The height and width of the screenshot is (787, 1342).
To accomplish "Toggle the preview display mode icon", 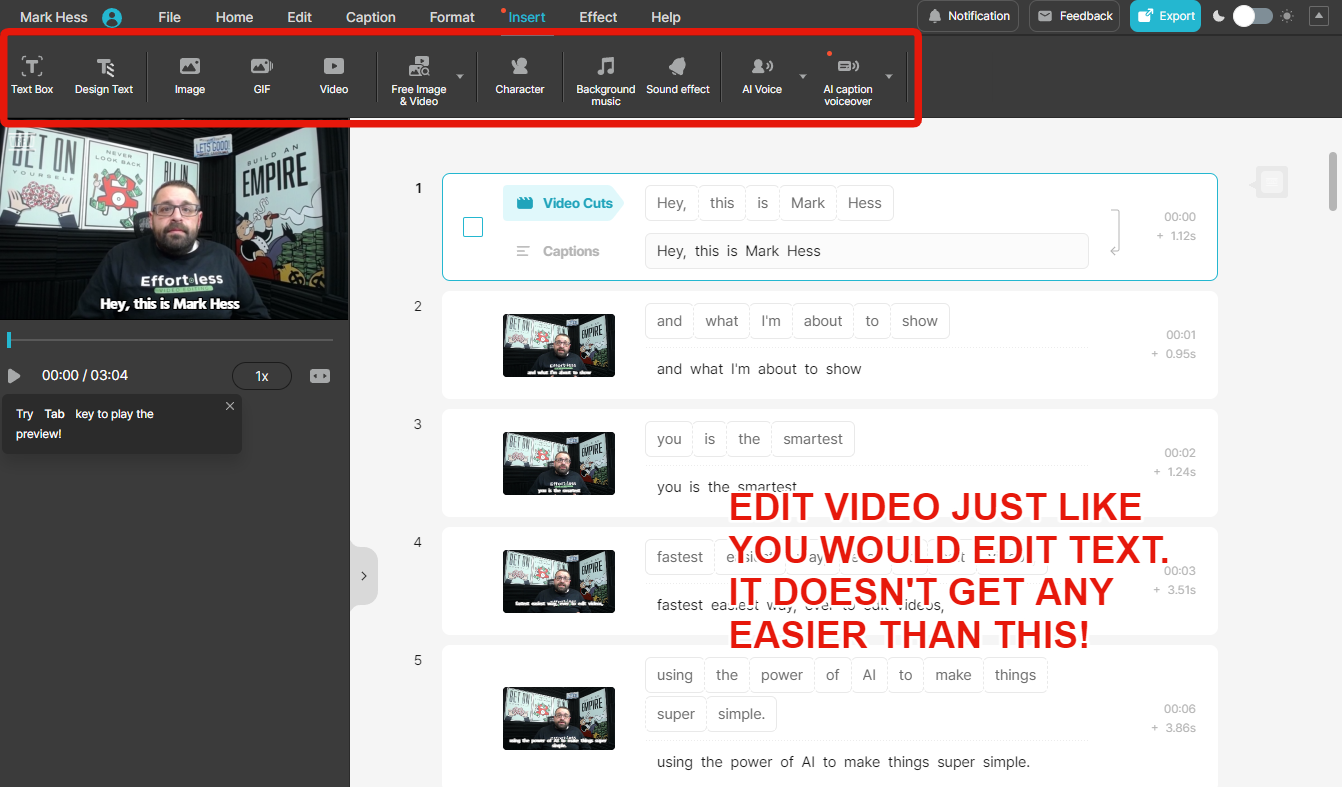I will click(320, 376).
